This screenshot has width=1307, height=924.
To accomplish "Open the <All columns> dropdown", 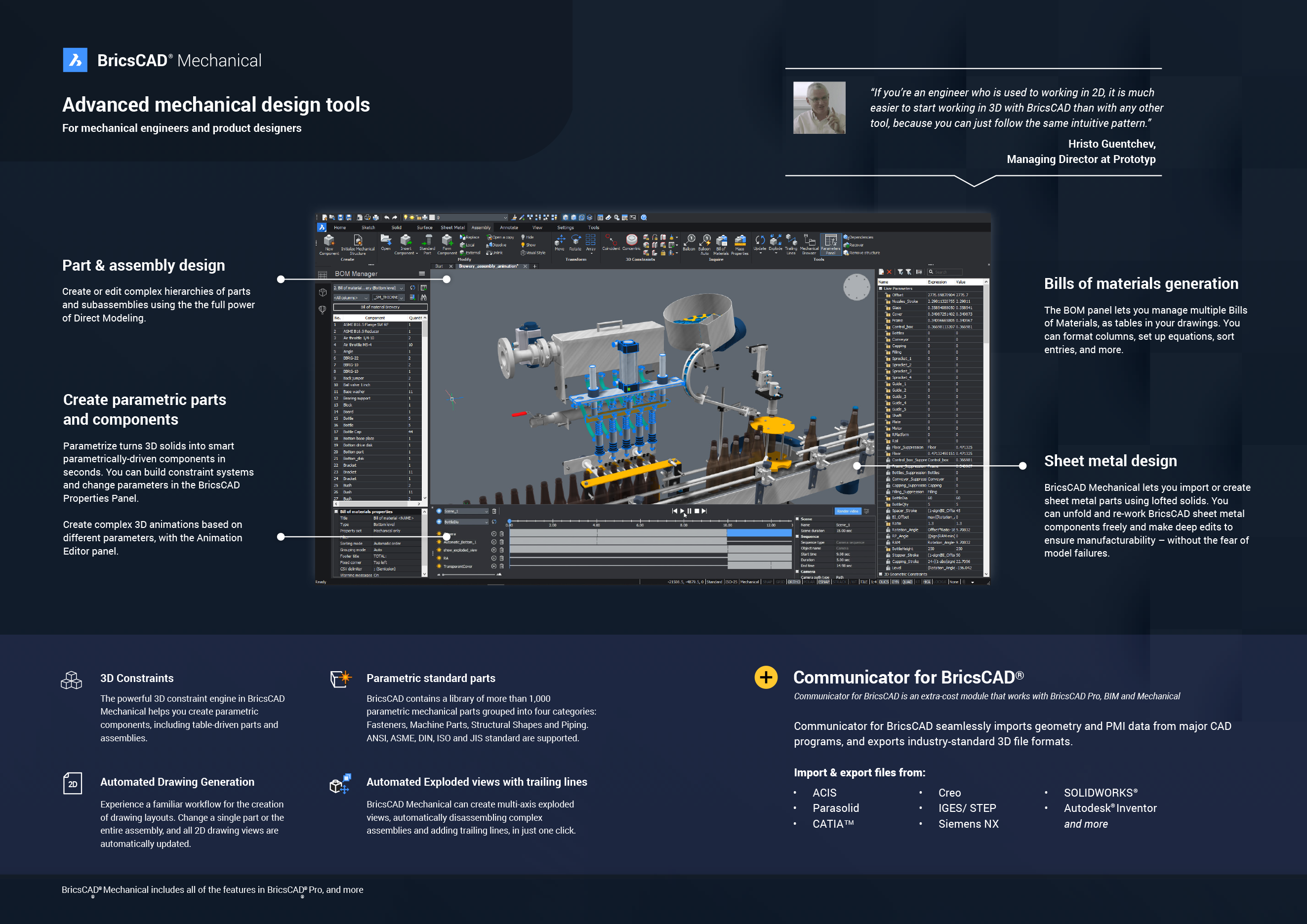I will [351, 298].
